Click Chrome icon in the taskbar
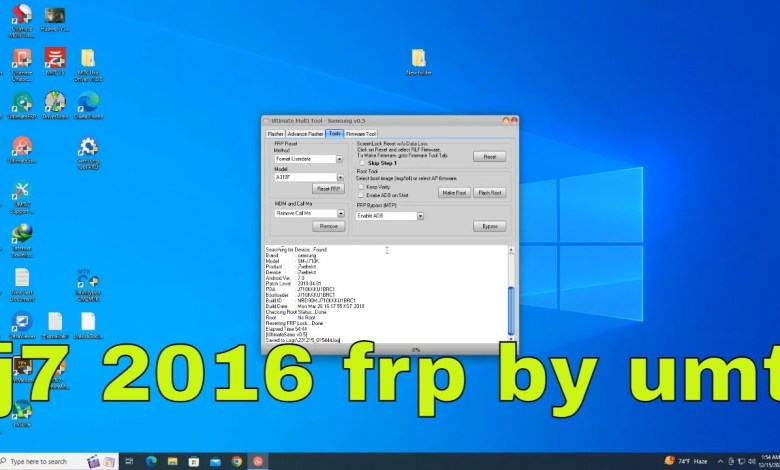 (x=237, y=461)
